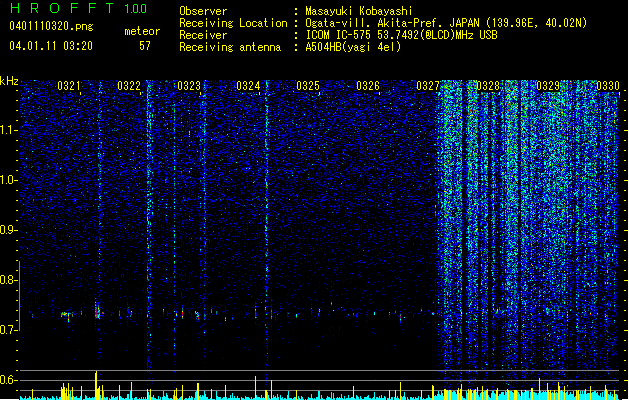Viewport: 629px width, 400px height.
Task: Select the file name 0401110320.png
Action: click(51, 26)
